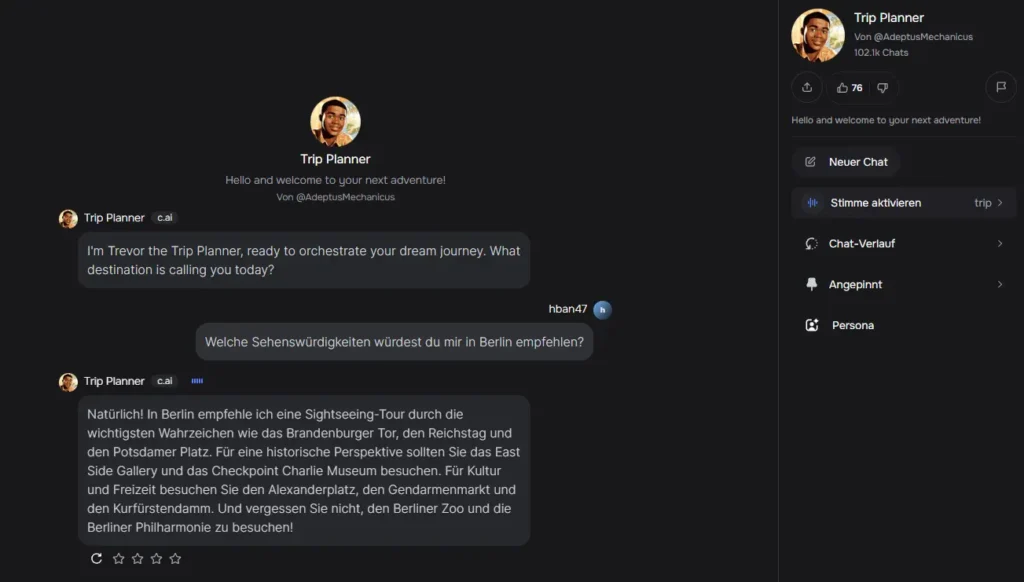The height and width of the screenshot is (582, 1024).
Task: Click the clock icon beside Chat-Verlauf
Action: (811, 243)
